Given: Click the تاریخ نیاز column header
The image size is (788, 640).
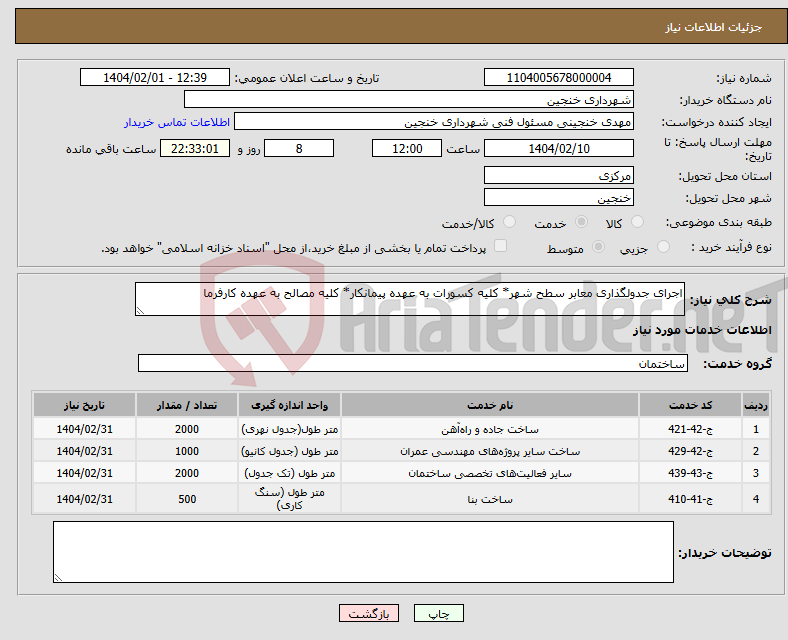Looking at the screenshot, I should 84,405.
